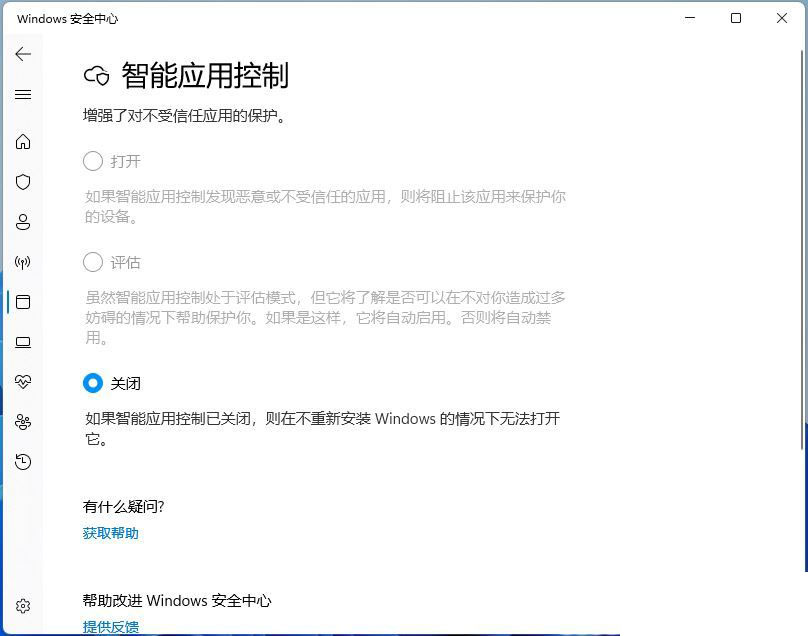The image size is (808, 636).
Task: Open Protection history clock icon
Action: click(x=23, y=462)
